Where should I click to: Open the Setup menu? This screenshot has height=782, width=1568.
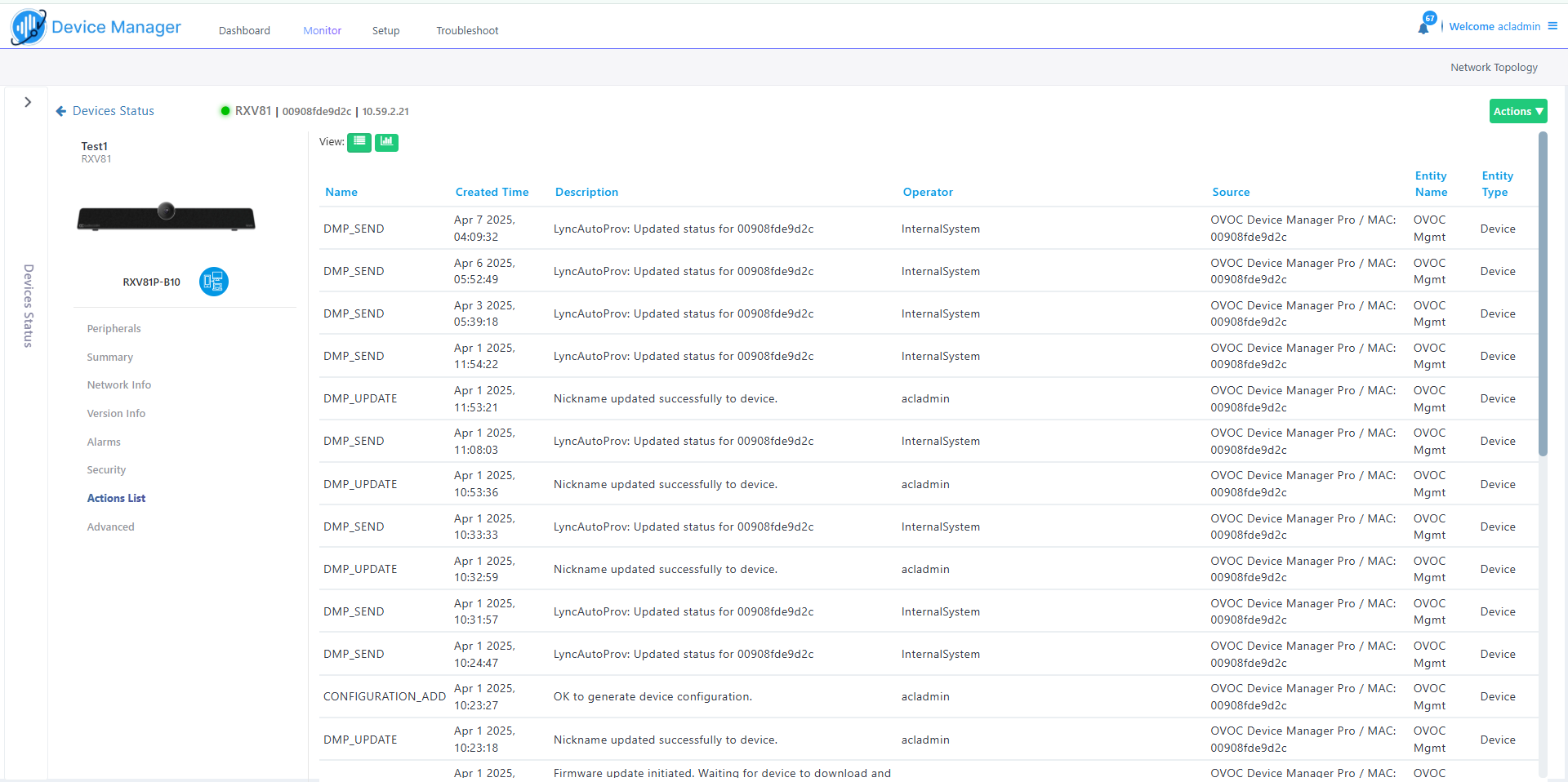[385, 30]
